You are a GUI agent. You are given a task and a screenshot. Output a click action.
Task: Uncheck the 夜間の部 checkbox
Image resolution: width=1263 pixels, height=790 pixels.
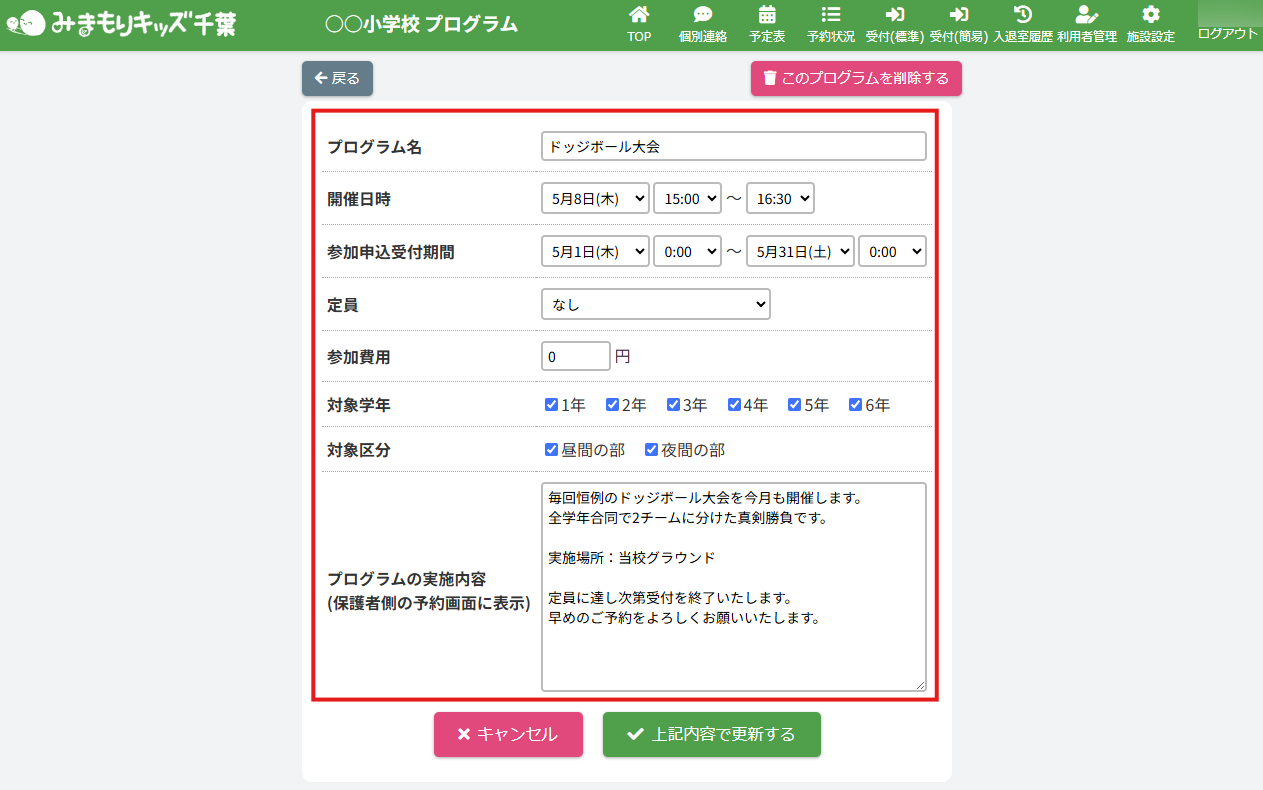(651, 450)
